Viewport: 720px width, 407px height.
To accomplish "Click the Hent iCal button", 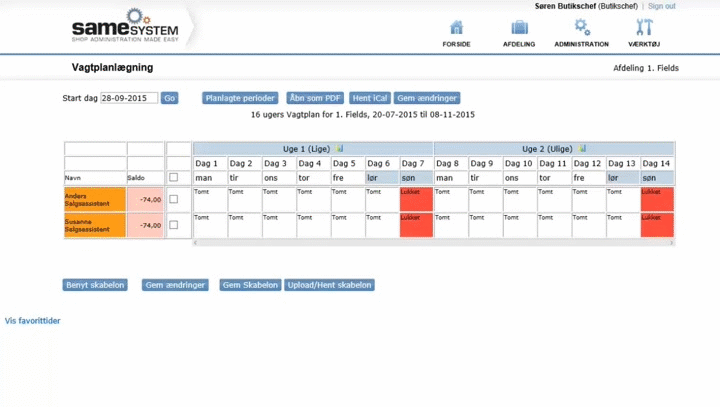I will pyautogui.click(x=369, y=98).
